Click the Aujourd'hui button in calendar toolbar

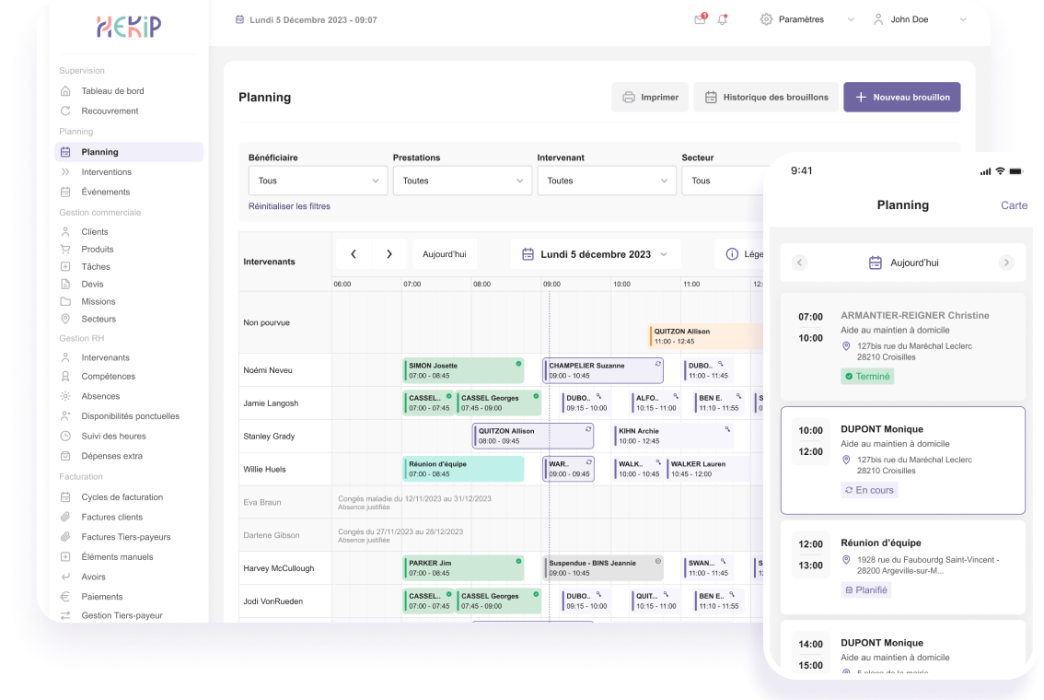coord(444,254)
